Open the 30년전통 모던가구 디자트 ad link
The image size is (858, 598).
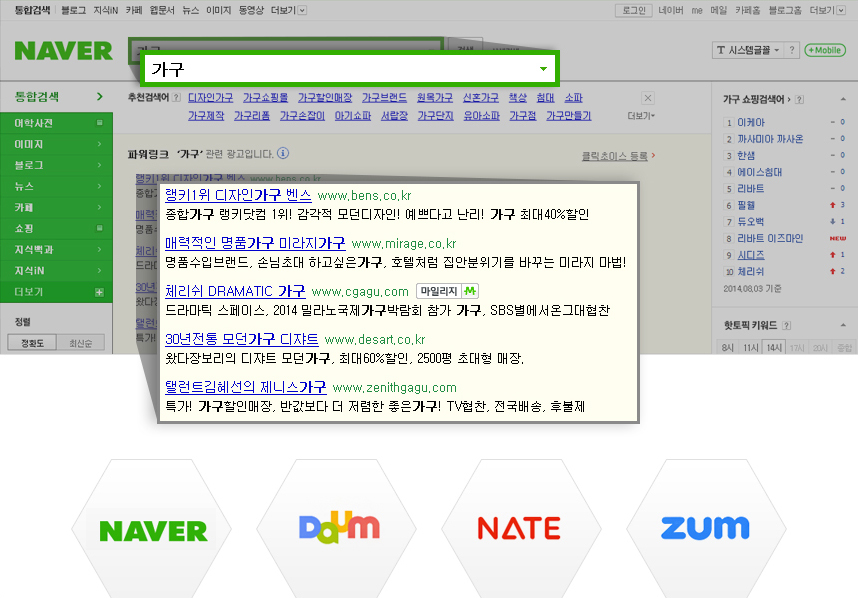tap(242, 339)
